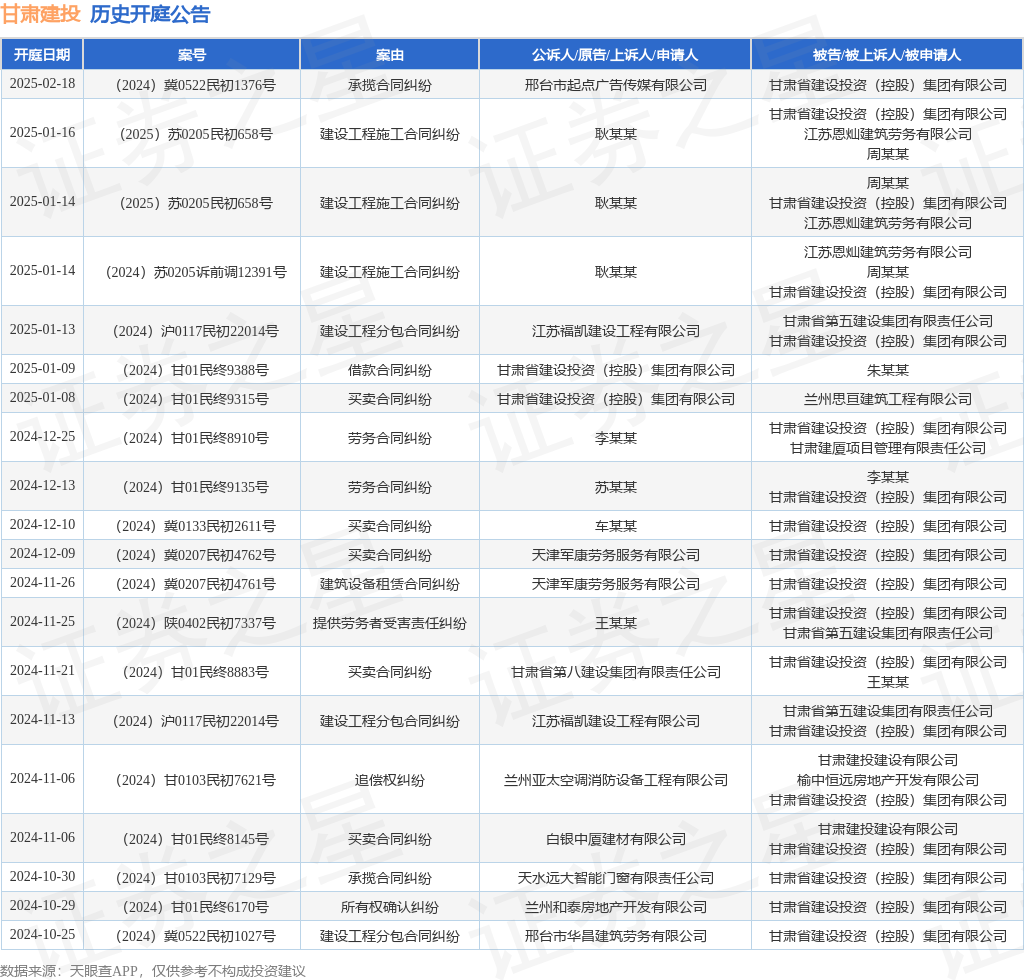1024x980 pixels.
Task: Select case number 冀0207民初4761号
Action: (195, 584)
